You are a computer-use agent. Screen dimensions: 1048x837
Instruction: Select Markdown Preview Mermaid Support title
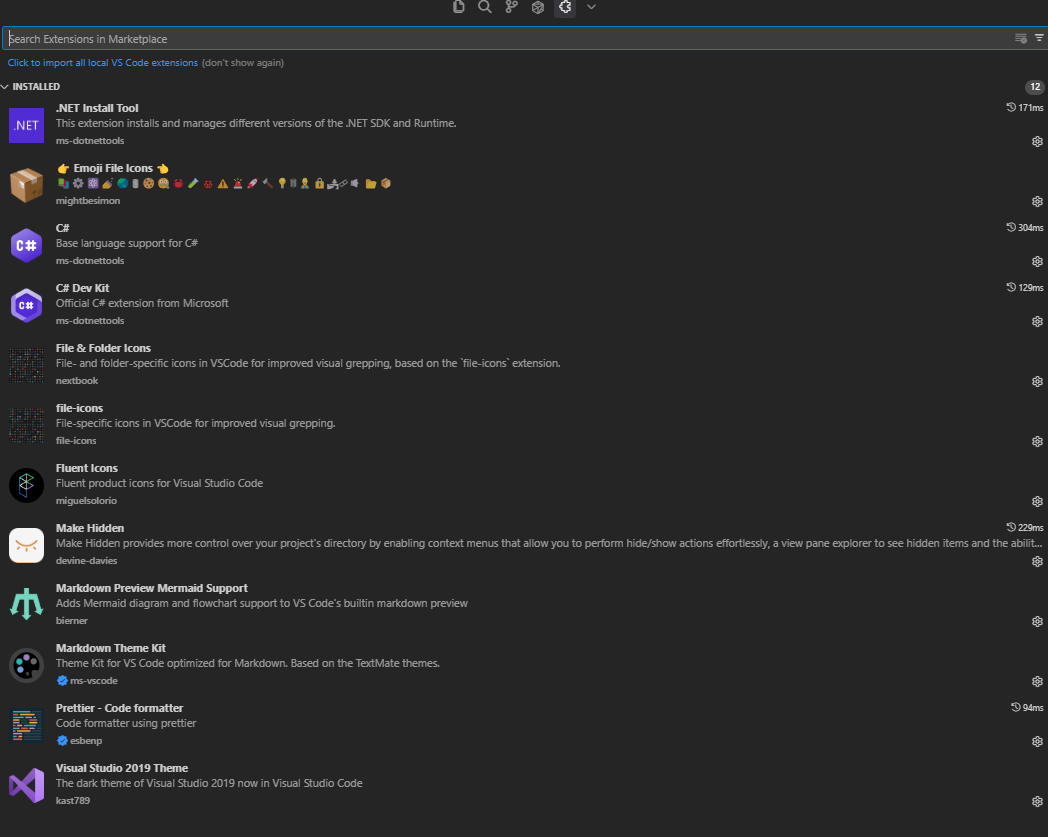152,588
